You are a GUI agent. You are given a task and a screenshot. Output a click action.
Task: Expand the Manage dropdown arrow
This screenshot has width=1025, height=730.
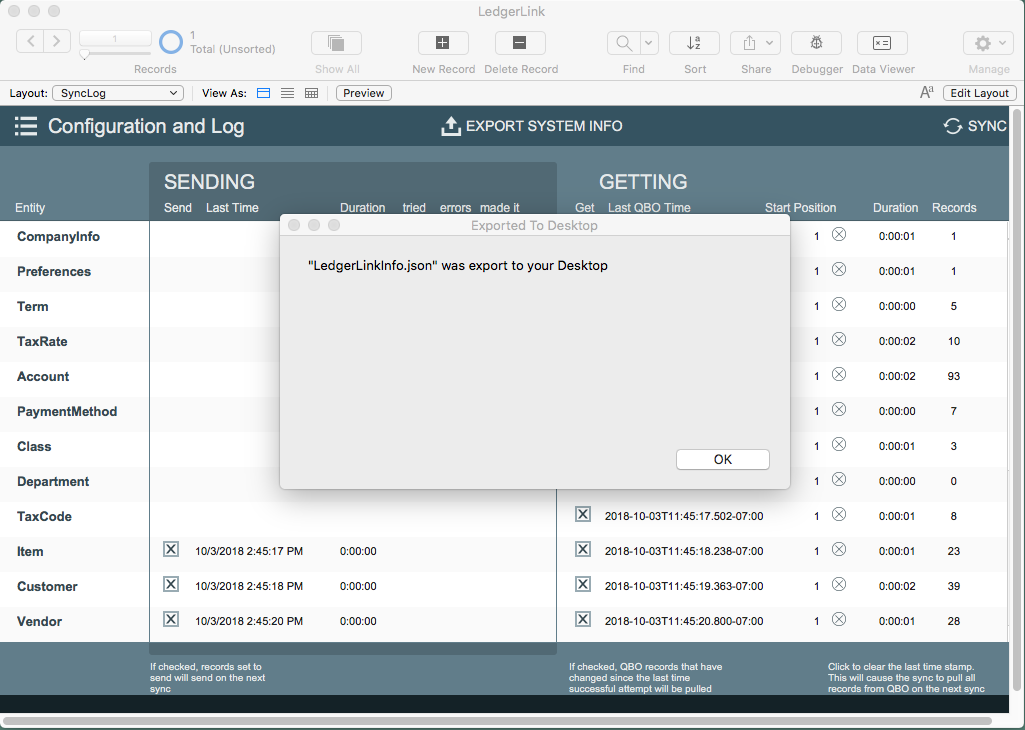1003,43
